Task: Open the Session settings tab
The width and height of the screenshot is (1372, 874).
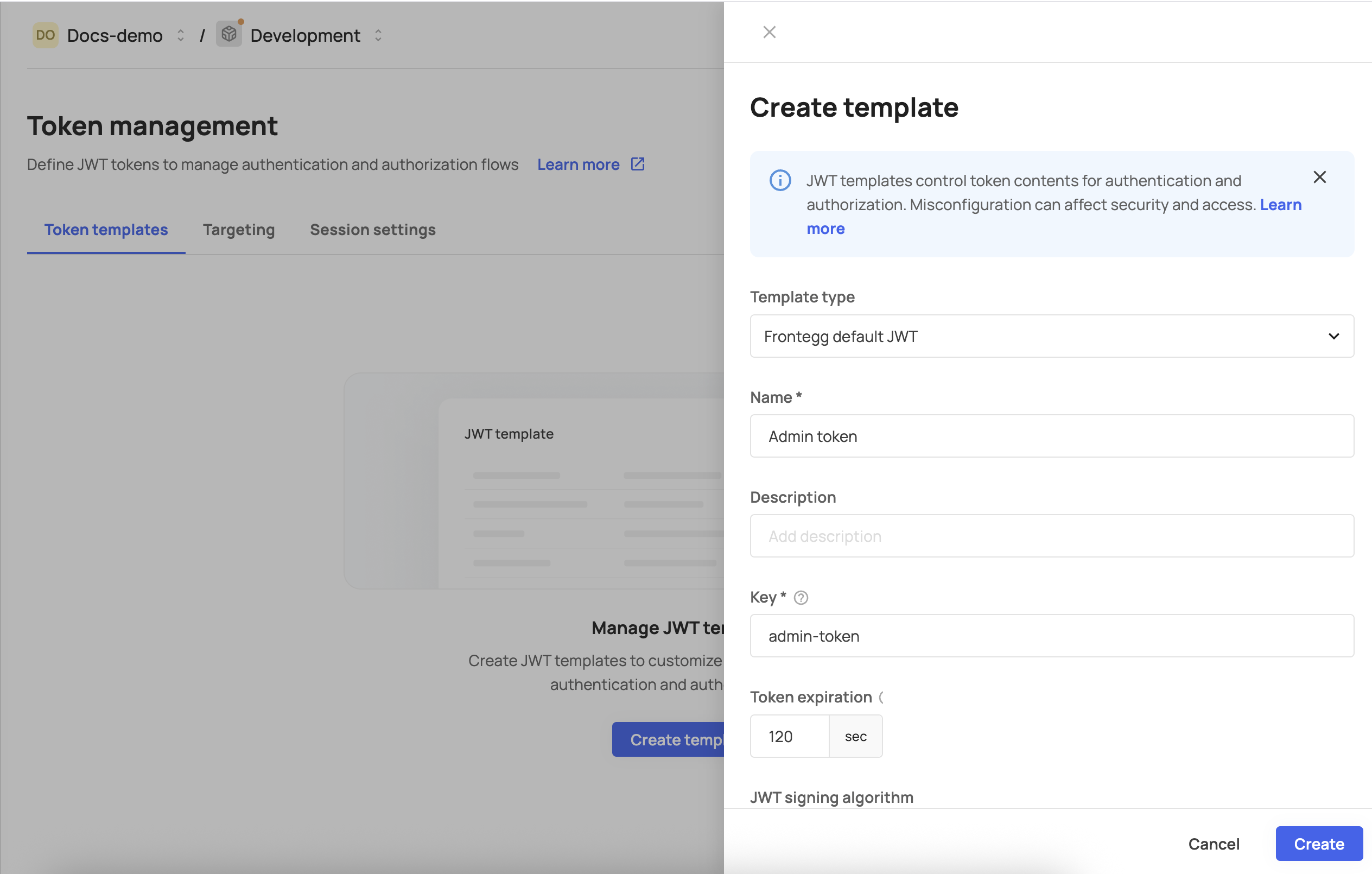Action: coord(373,230)
